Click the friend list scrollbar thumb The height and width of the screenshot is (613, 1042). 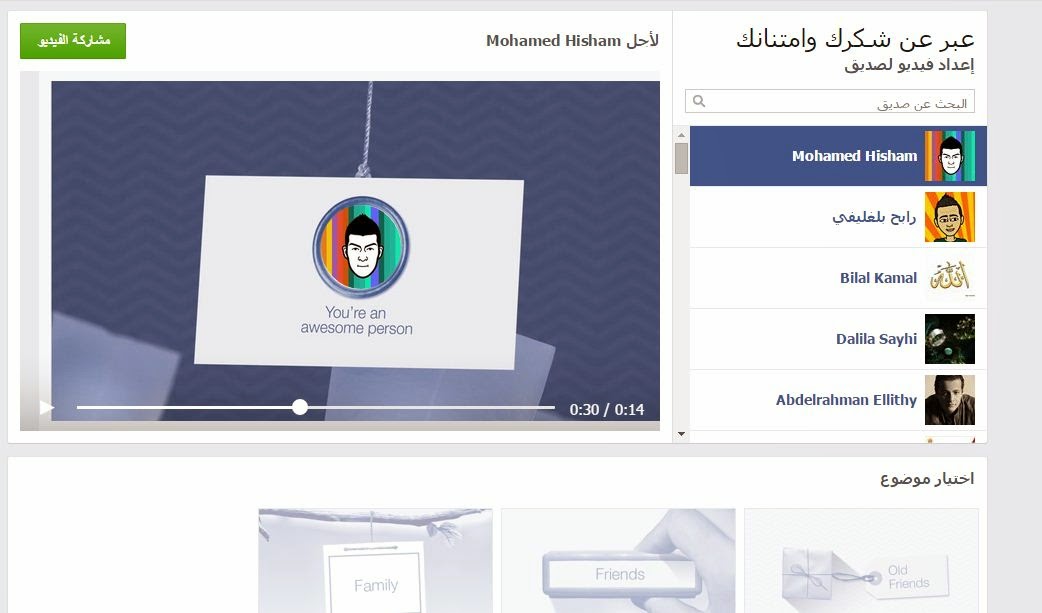click(681, 159)
